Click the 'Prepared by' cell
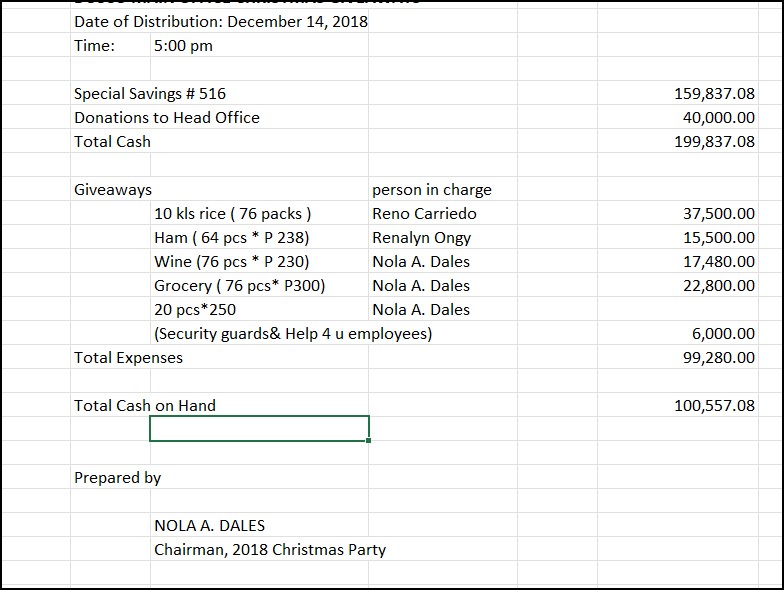 pyautogui.click(x=117, y=478)
